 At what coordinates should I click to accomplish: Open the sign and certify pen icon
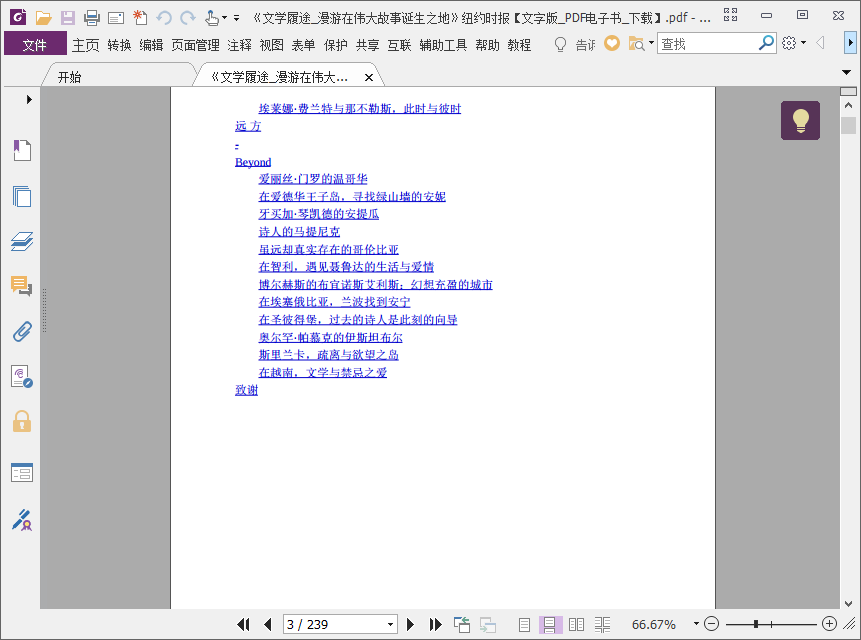(22, 520)
